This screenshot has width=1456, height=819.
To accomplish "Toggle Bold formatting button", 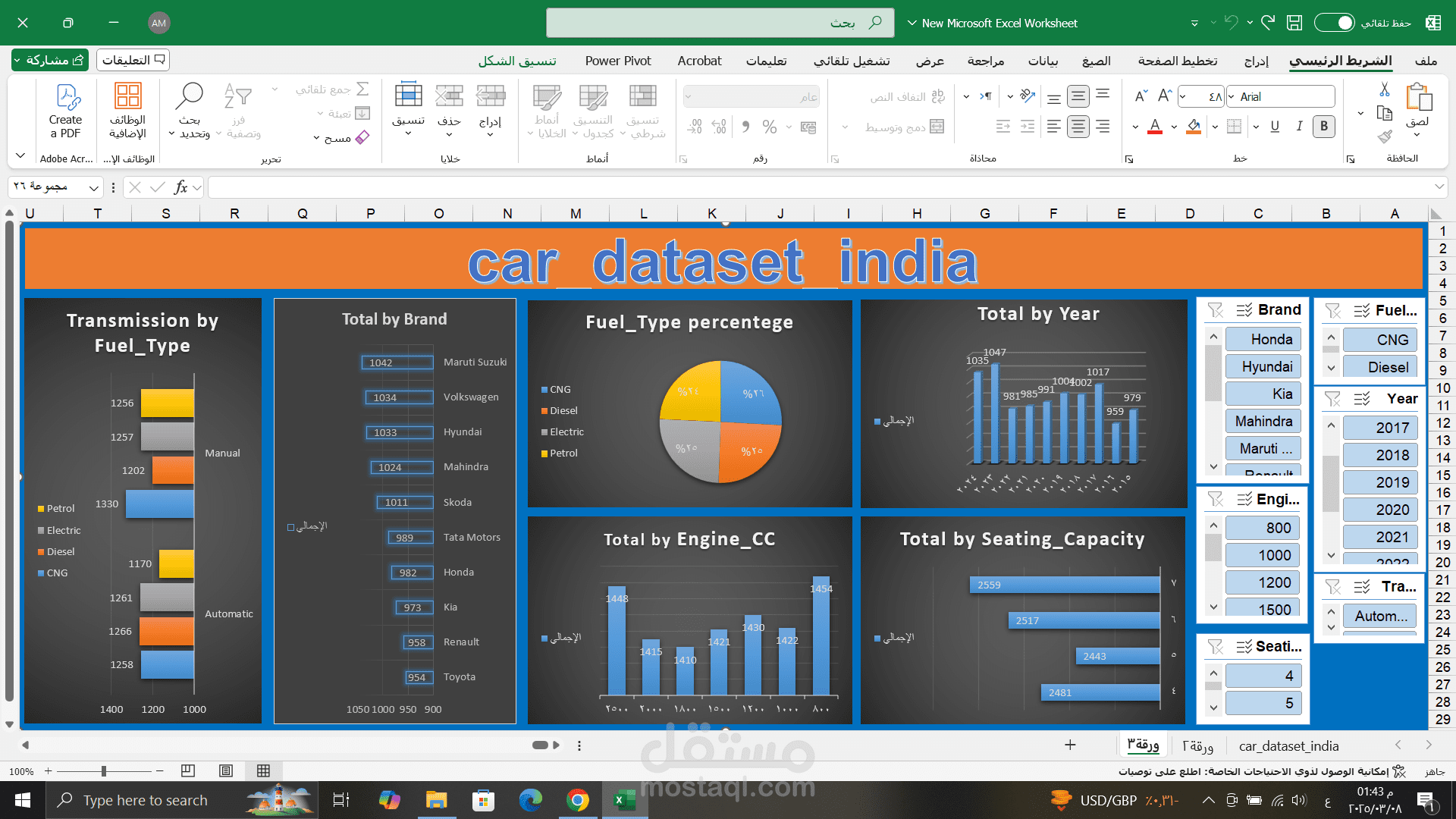I will (1324, 127).
